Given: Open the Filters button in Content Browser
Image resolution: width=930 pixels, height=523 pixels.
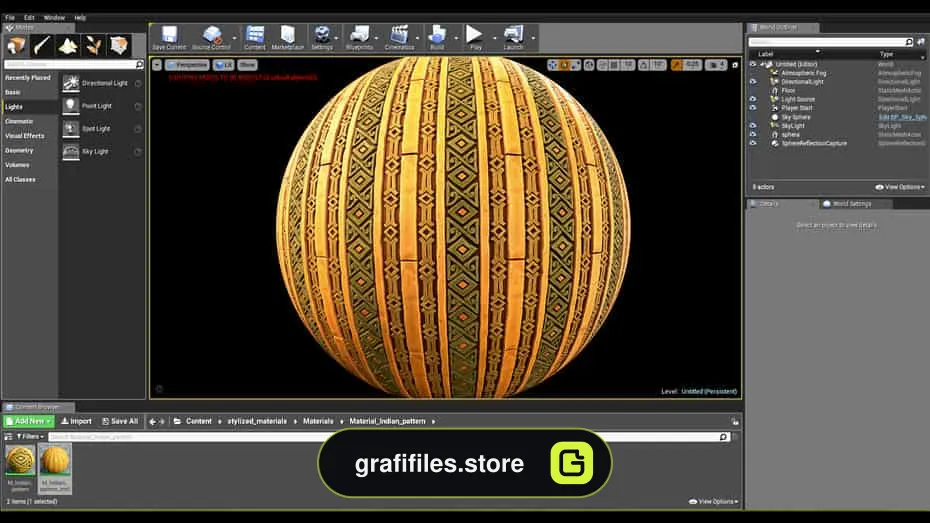Looking at the screenshot, I should 30,436.
